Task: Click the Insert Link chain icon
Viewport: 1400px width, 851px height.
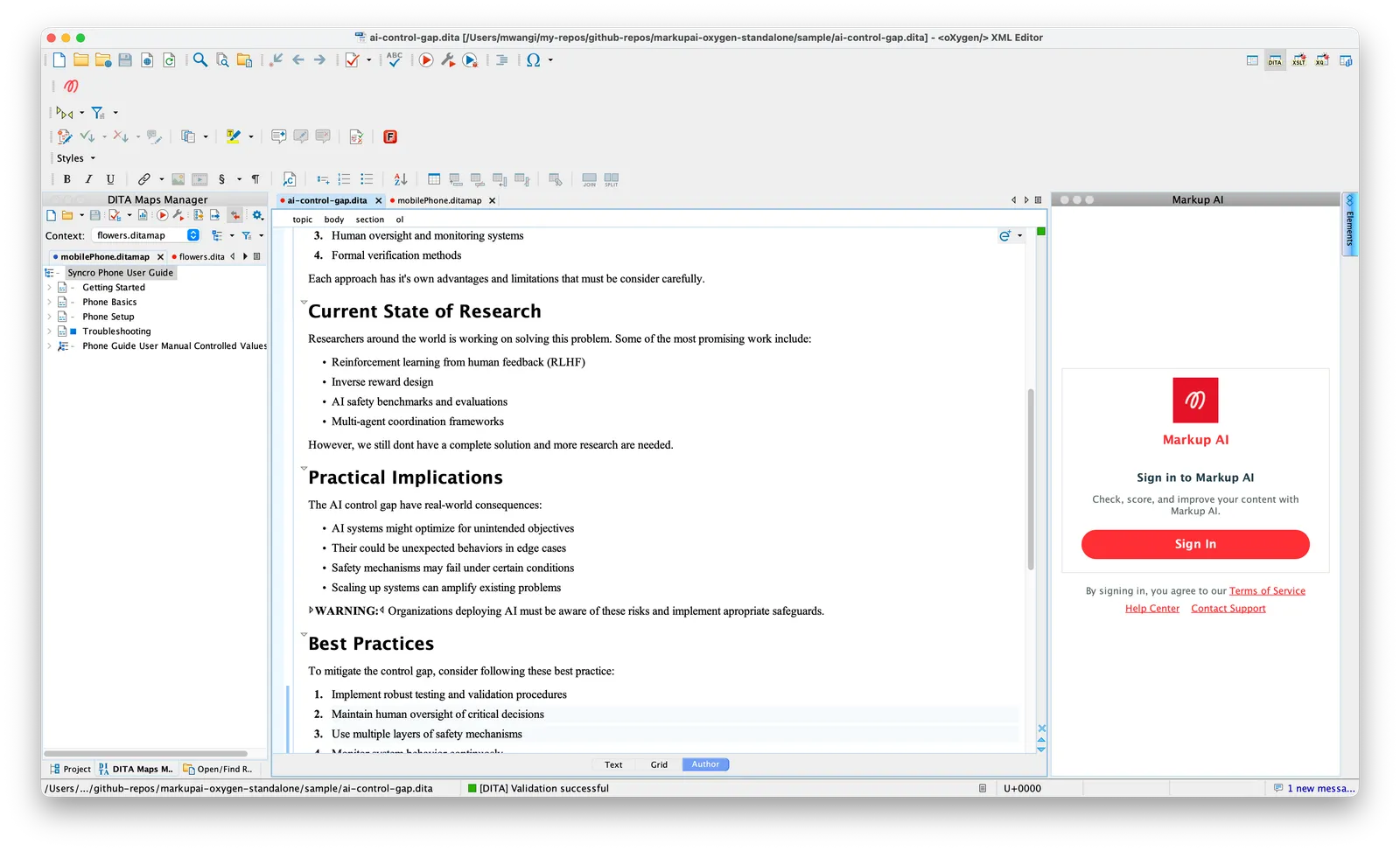Action: (x=144, y=179)
